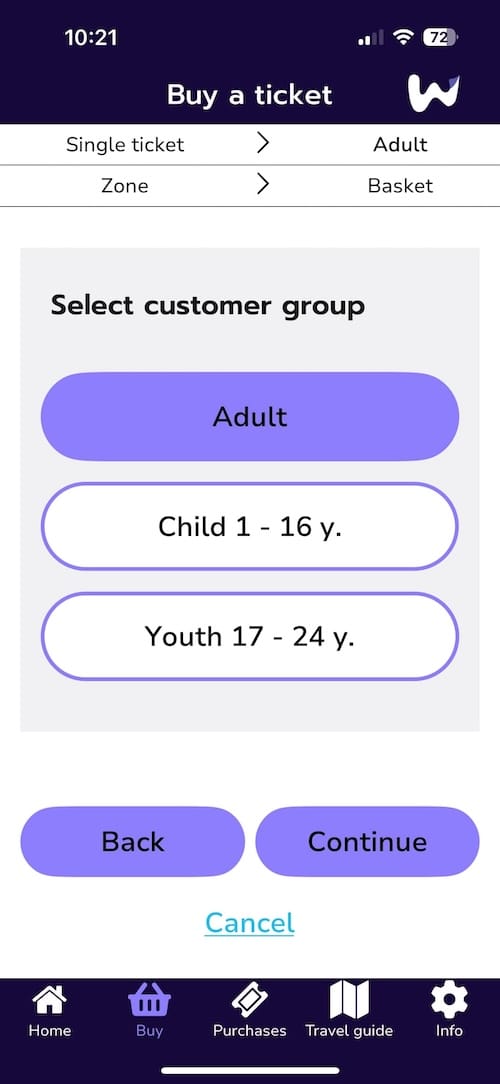Open the Info gear icon
Screen dimensions: 500x1084
point(449,1000)
